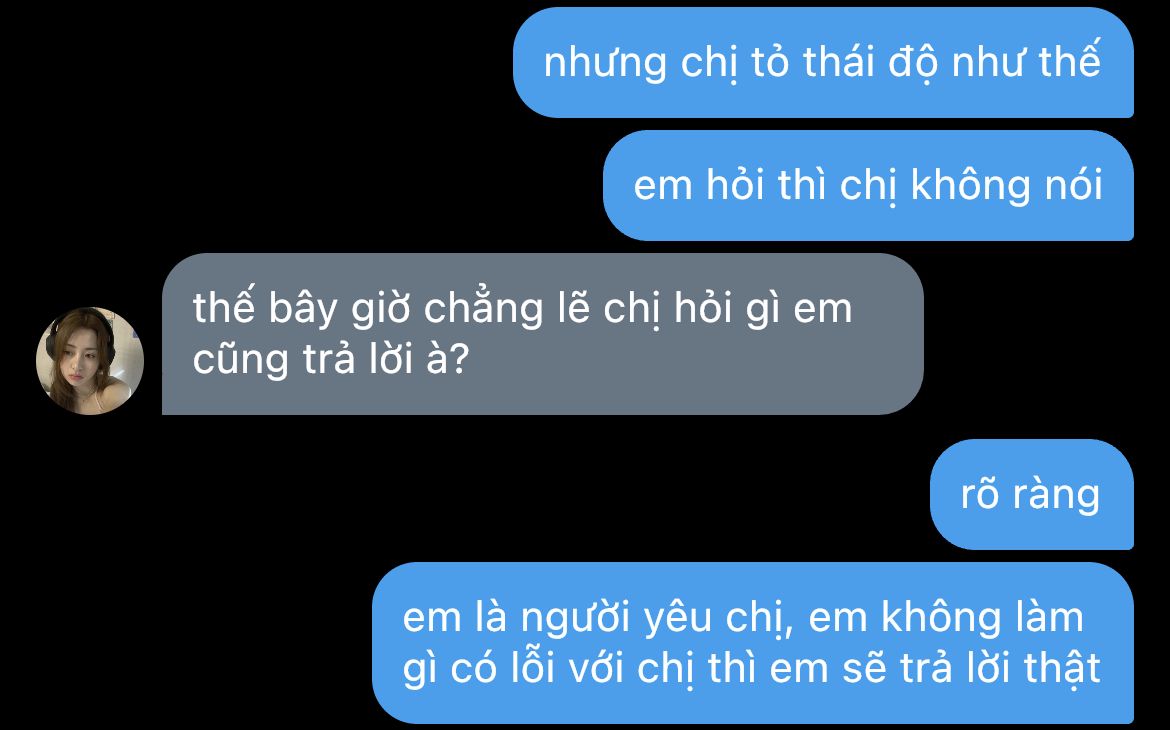
Task: Select the short "rõ ràng" message bubble
Action: click(1031, 494)
